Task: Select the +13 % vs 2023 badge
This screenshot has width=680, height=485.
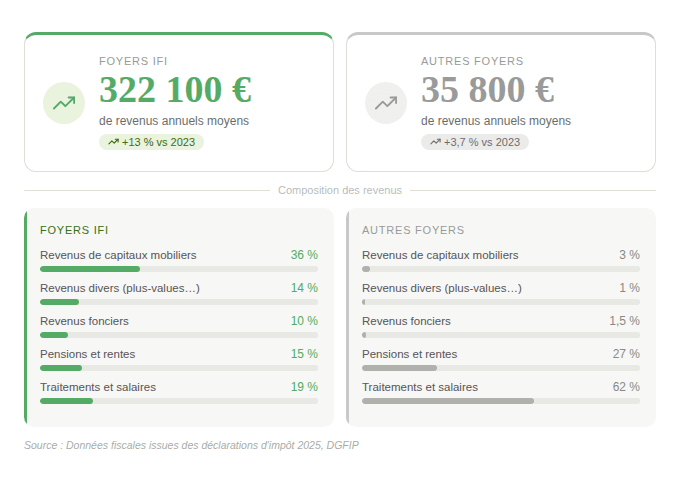Action: (x=151, y=142)
